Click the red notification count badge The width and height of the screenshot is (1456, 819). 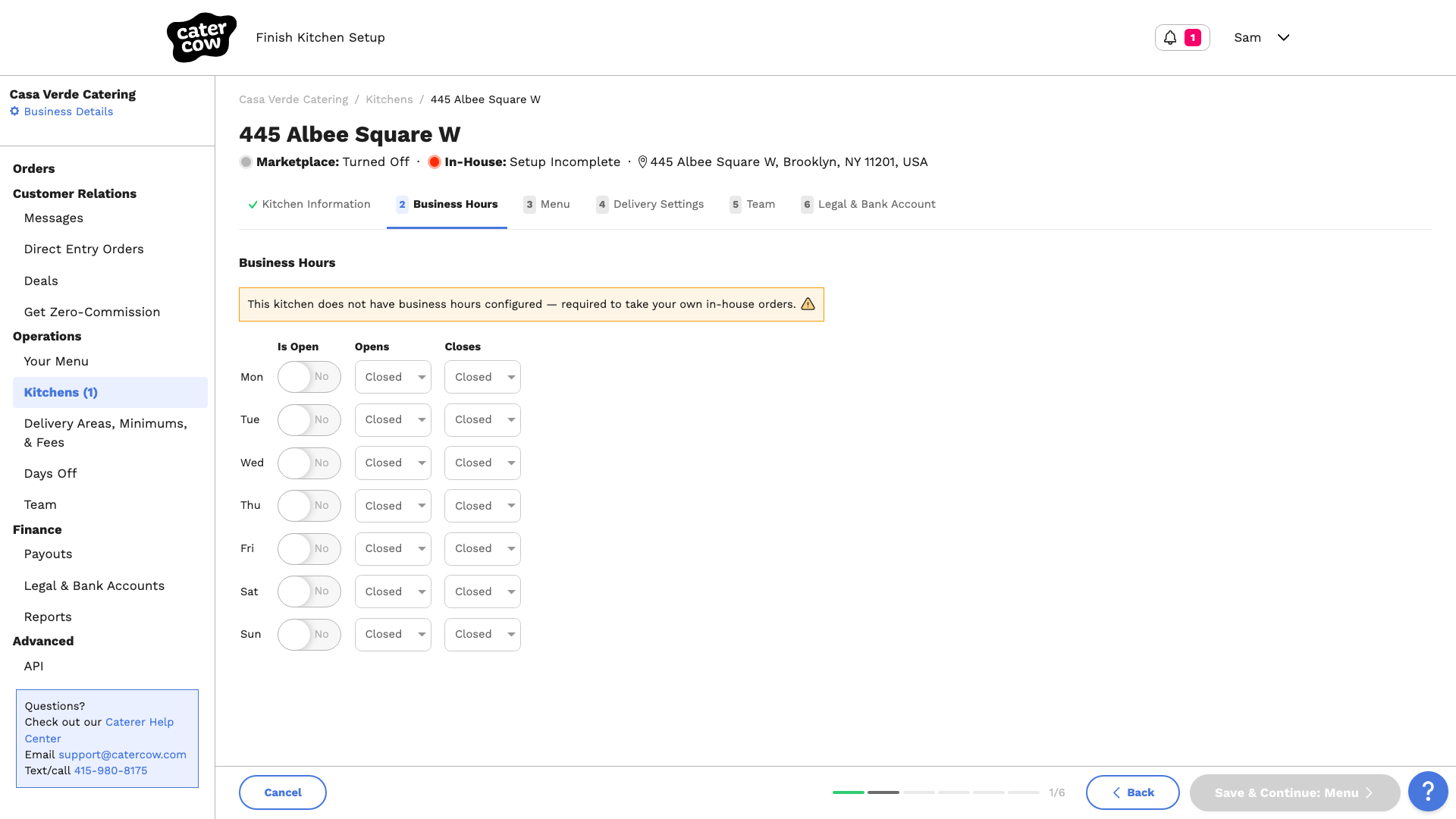(1192, 38)
